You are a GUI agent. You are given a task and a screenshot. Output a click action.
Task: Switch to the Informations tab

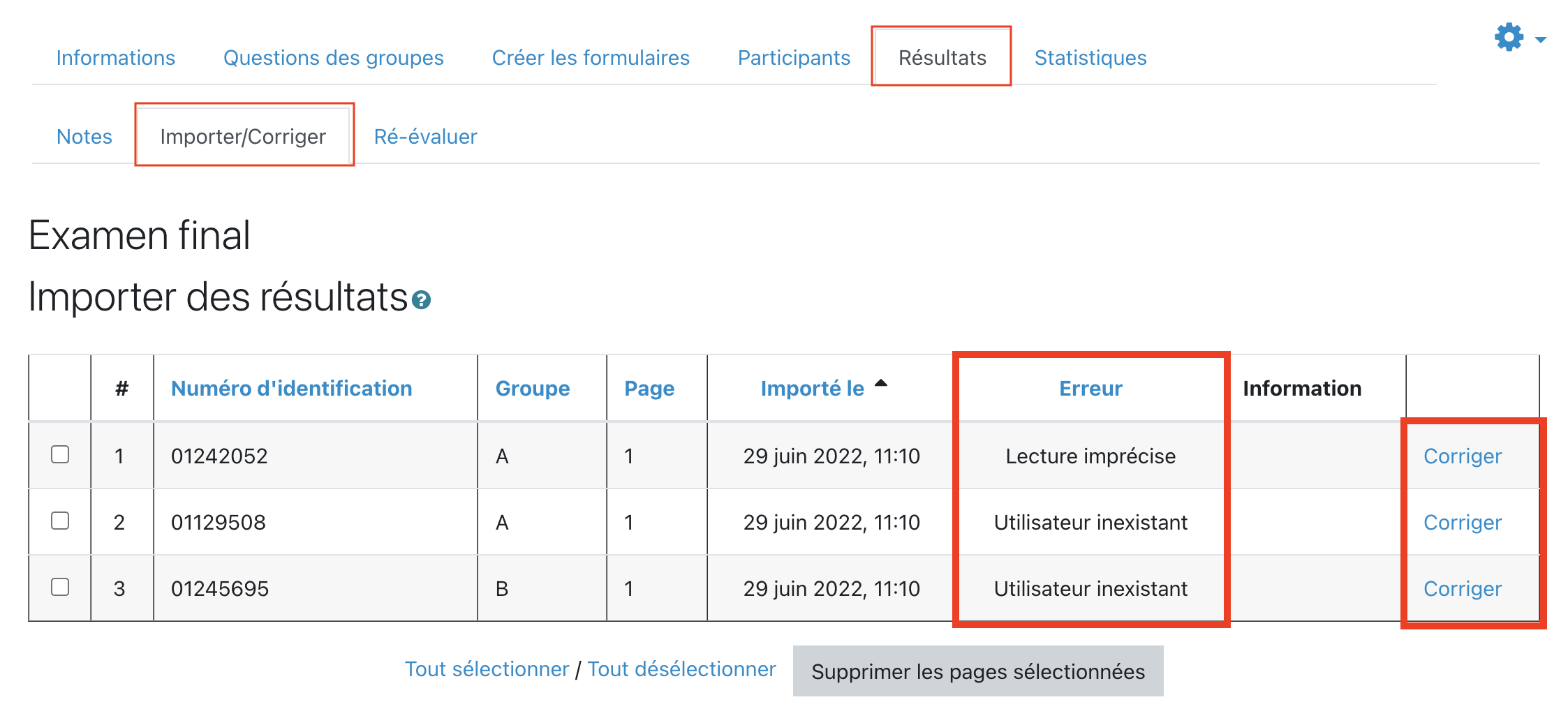point(115,58)
